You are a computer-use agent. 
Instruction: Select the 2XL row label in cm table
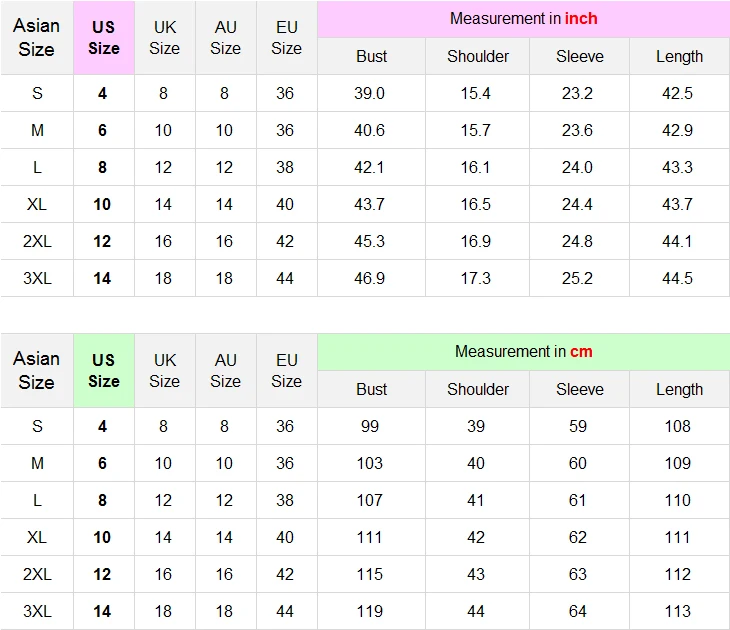[37, 574]
